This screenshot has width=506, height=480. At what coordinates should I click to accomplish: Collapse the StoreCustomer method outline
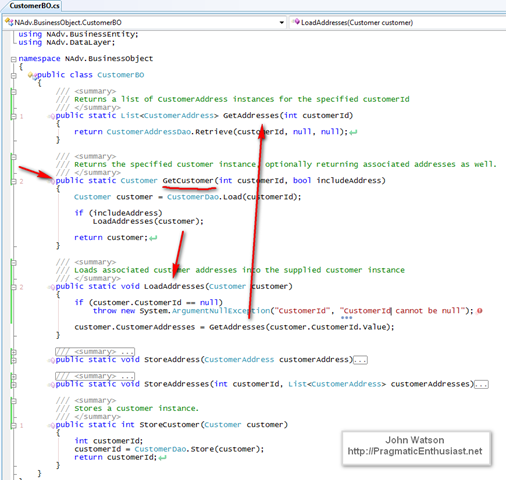tap(13, 426)
